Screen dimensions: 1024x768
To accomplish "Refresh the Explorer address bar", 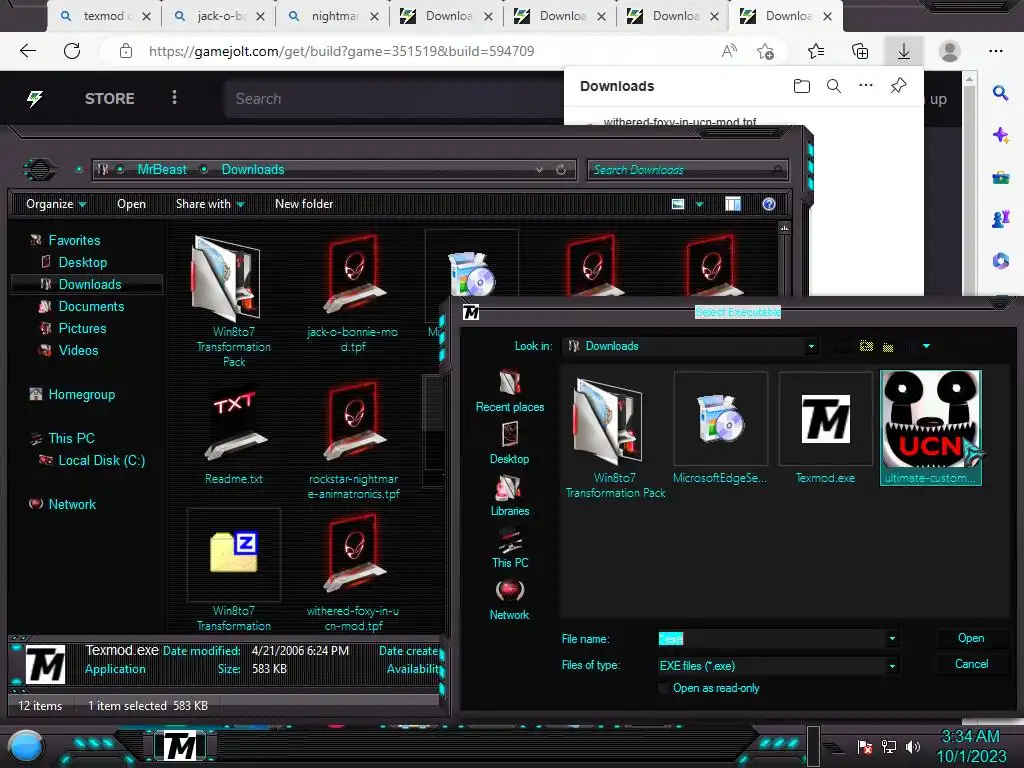I will click(x=561, y=170).
